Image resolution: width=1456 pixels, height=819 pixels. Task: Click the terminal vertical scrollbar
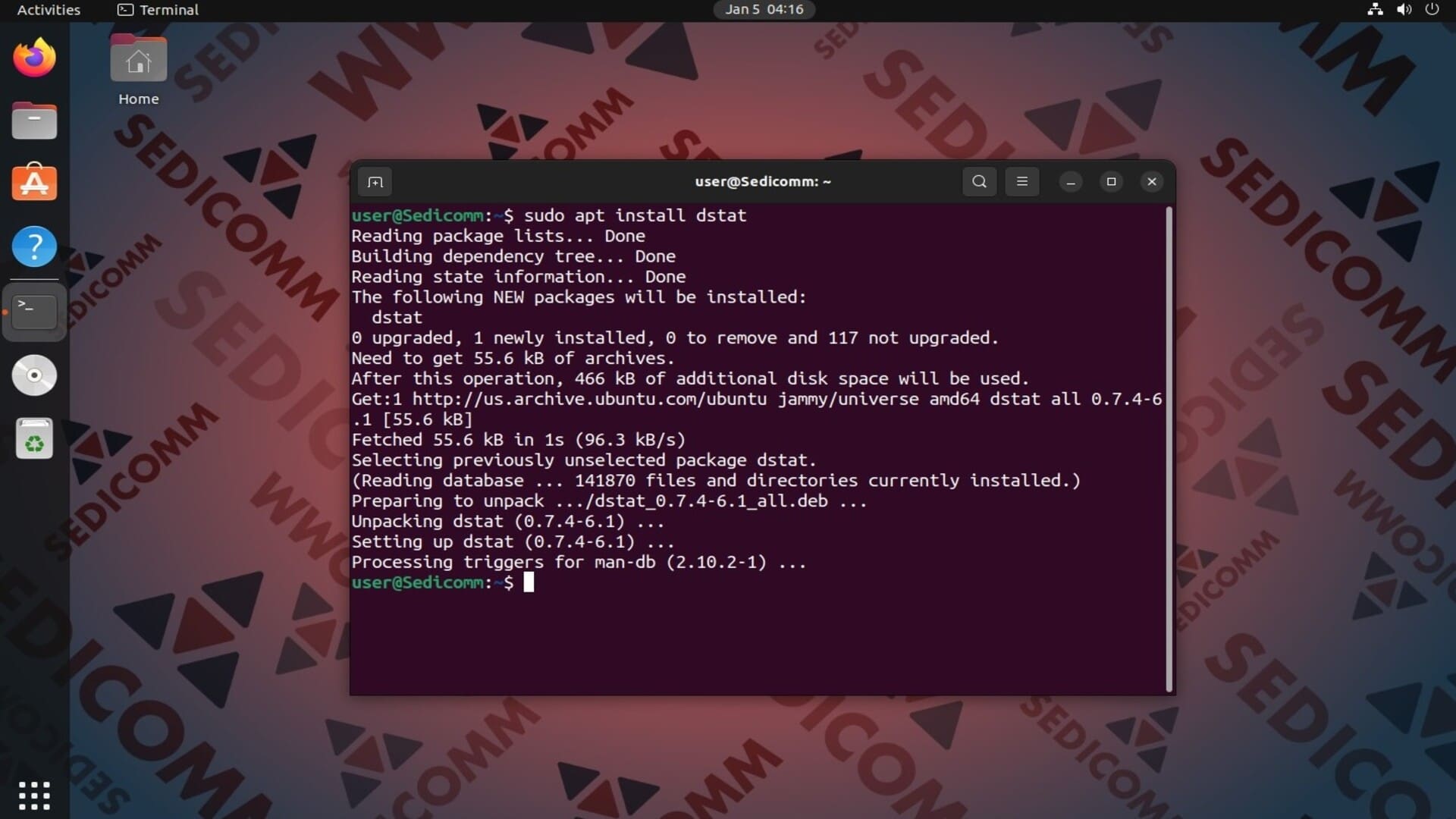pyautogui.click(x=1169, y=447)
